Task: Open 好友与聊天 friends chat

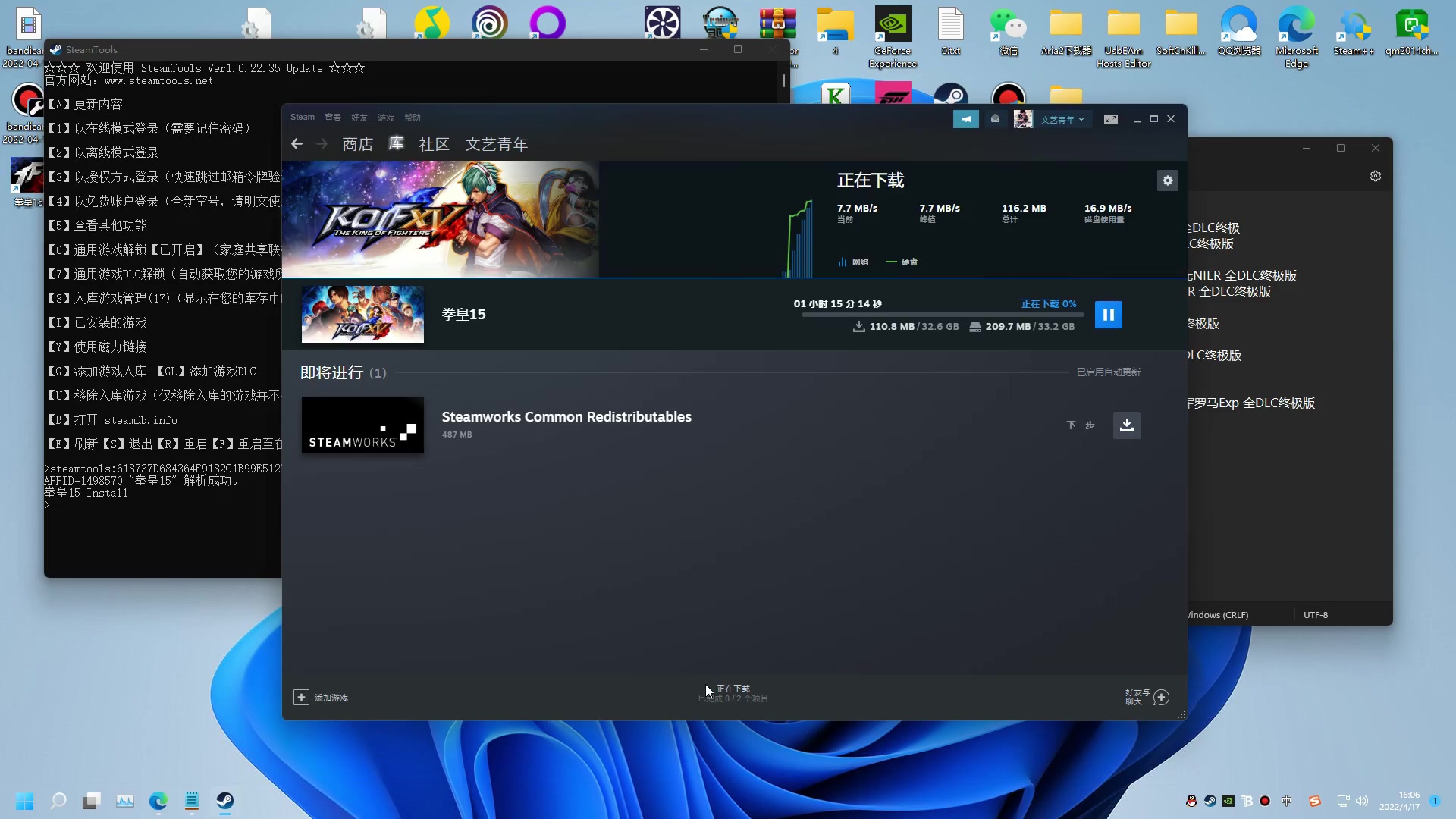Action: pos(1138,697)
